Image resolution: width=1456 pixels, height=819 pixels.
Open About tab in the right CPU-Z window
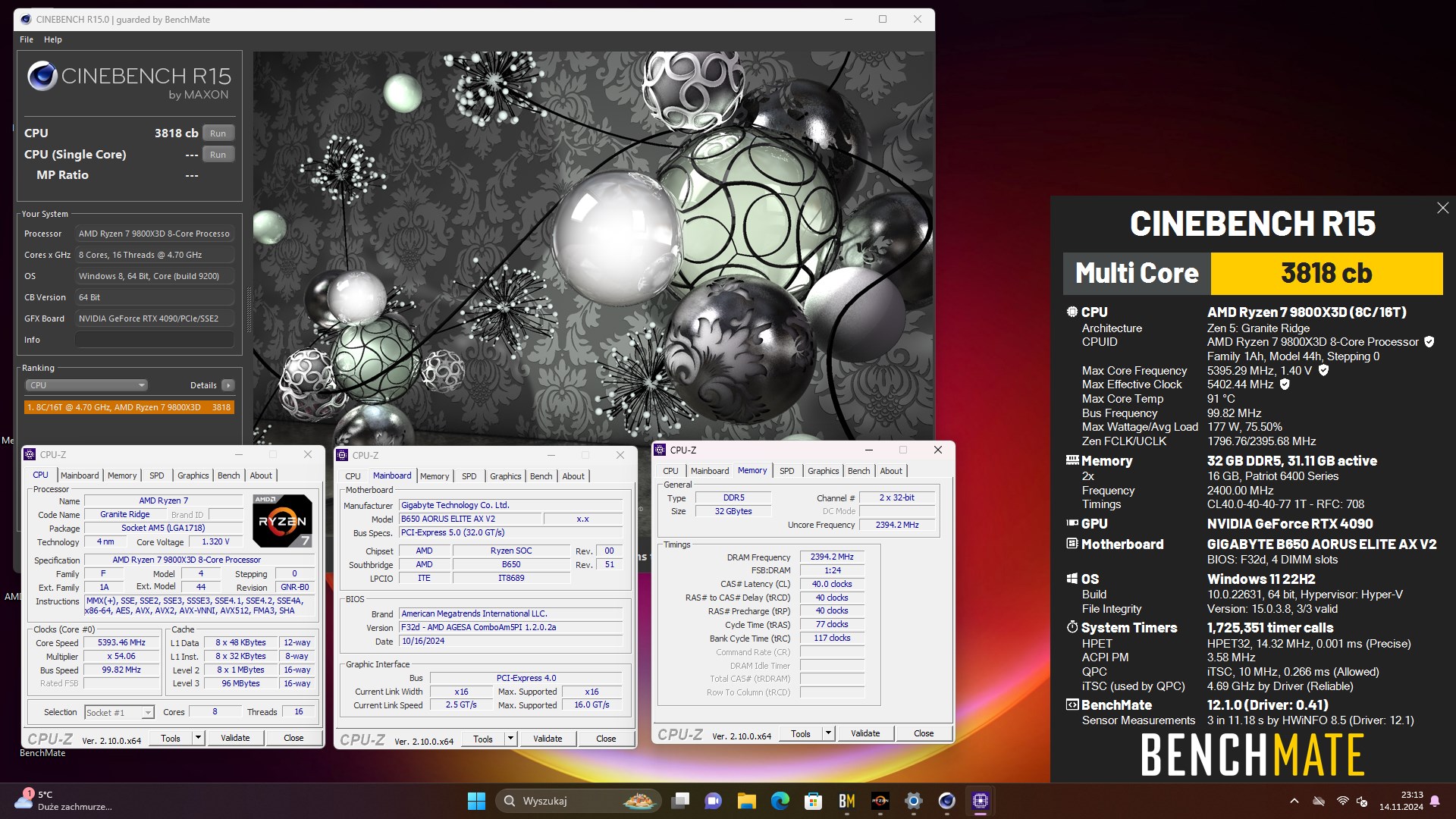891,471
